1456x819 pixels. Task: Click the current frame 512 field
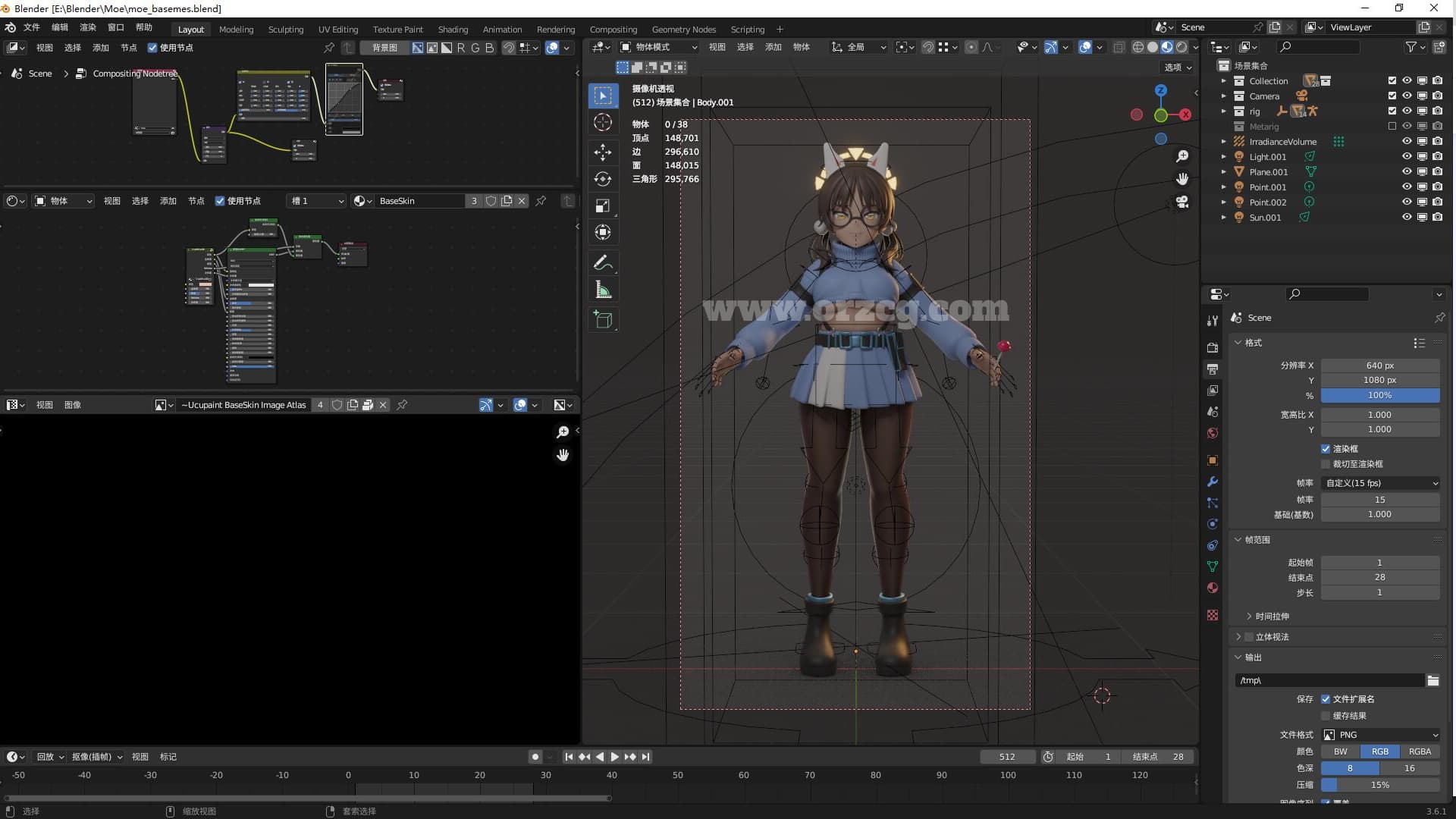(x=1007, y=757)
